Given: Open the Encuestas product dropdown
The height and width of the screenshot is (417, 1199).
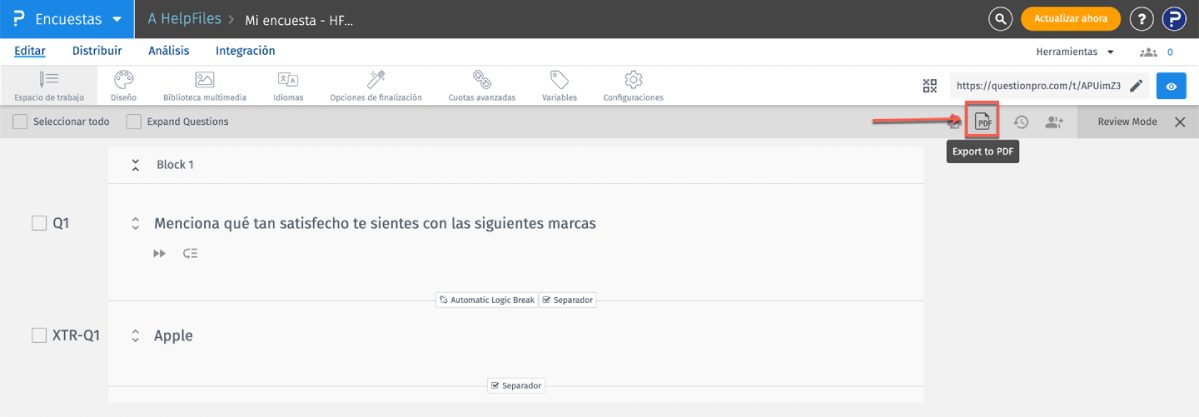Looking at the screenshot, I should click(67, 19).
